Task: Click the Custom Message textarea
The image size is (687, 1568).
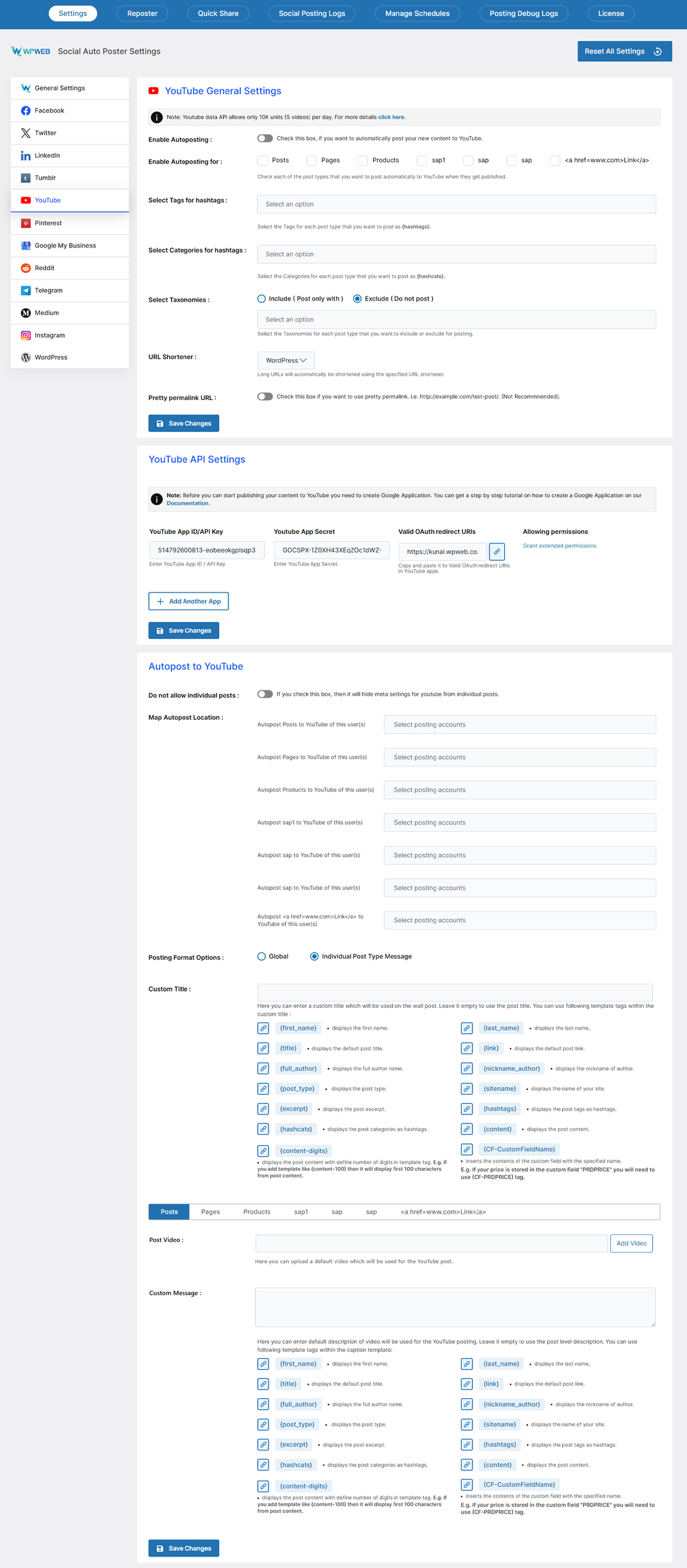Action: 455,1307
